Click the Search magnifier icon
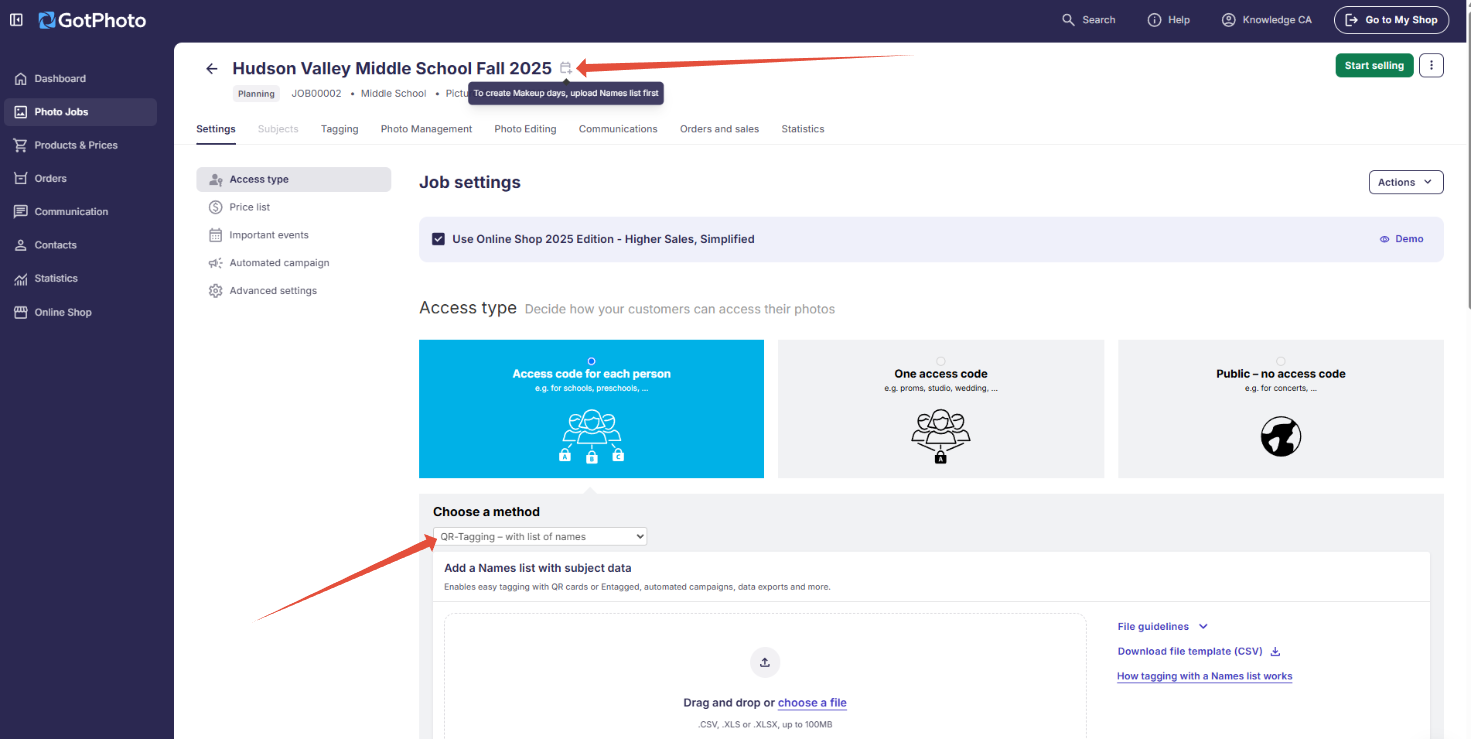The height and width of the screenshot is (739, 1471). pyautogui.click(x=1069, y=20)
